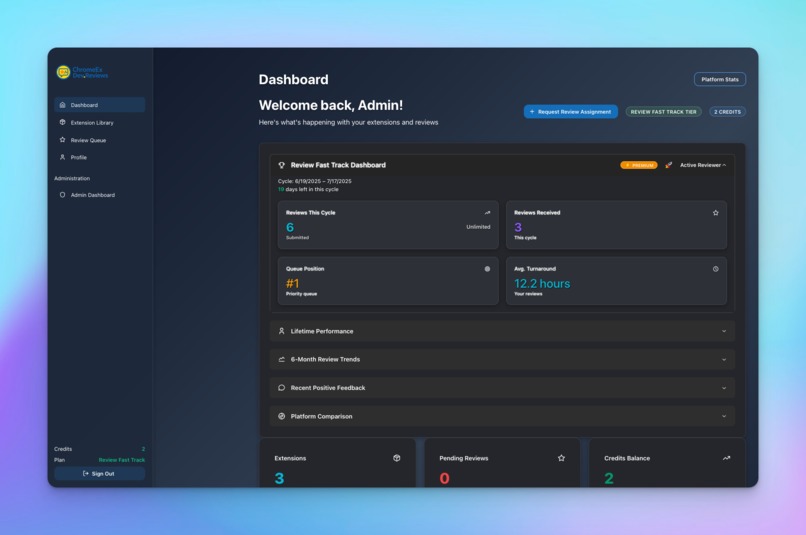Click the 6-Month Review Trends chart icon
Viewport: 806px width, 535px height.
point(282,359)
